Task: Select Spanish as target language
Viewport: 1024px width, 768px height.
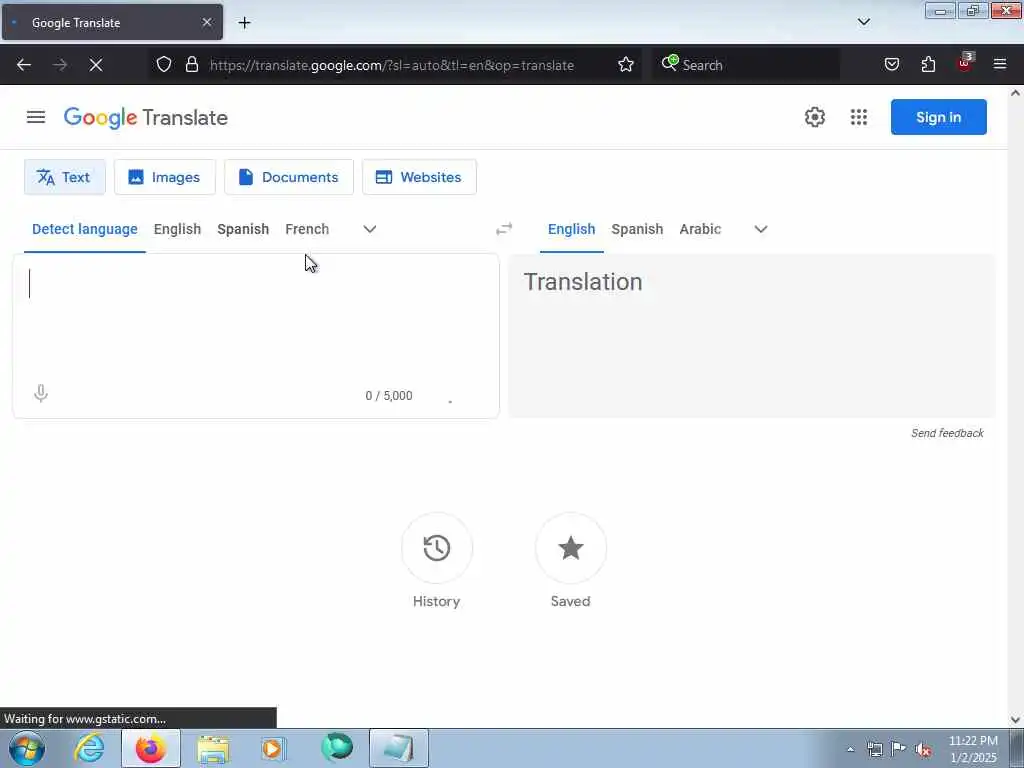Action: click(637, 229)
